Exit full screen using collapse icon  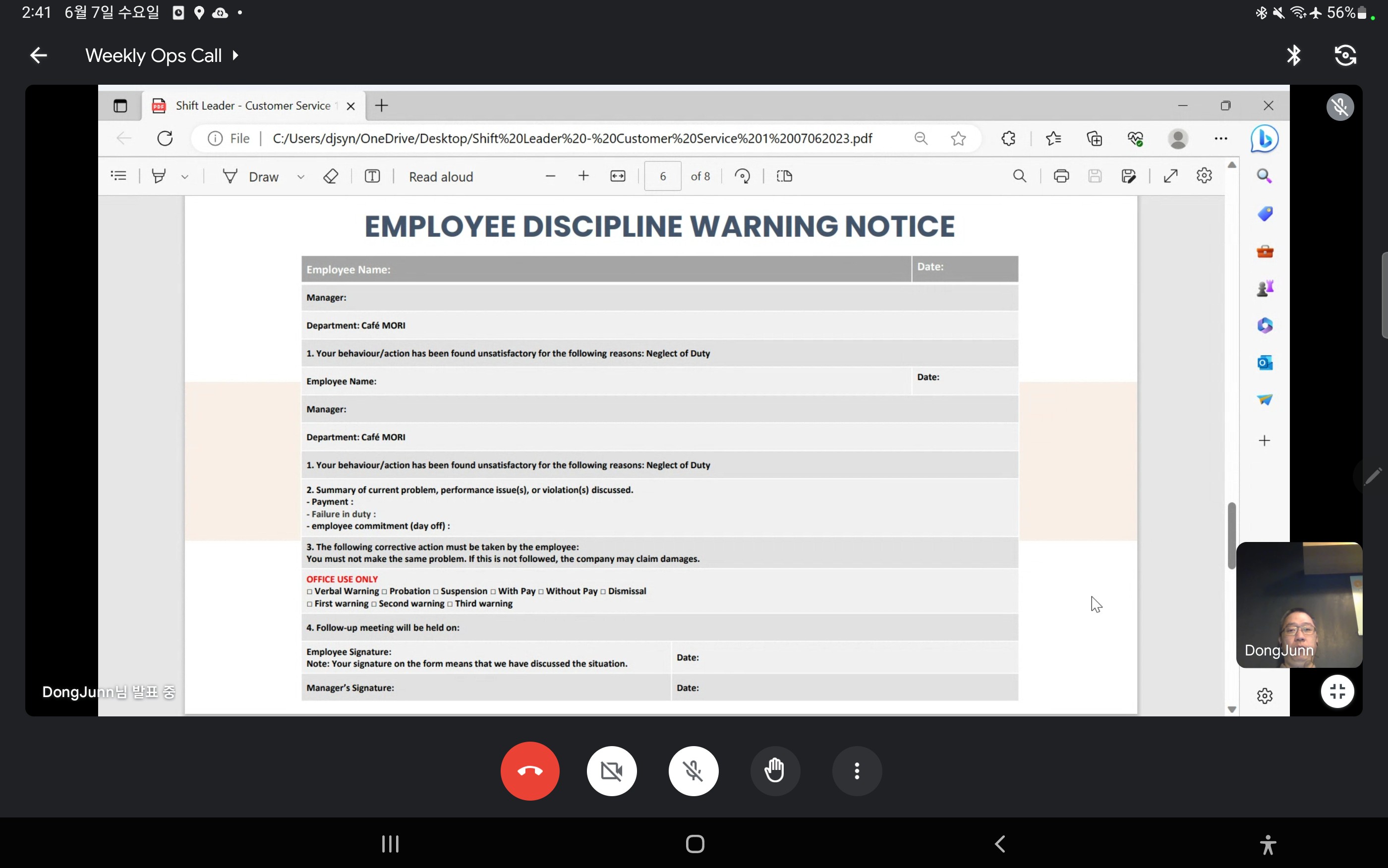1337,691
